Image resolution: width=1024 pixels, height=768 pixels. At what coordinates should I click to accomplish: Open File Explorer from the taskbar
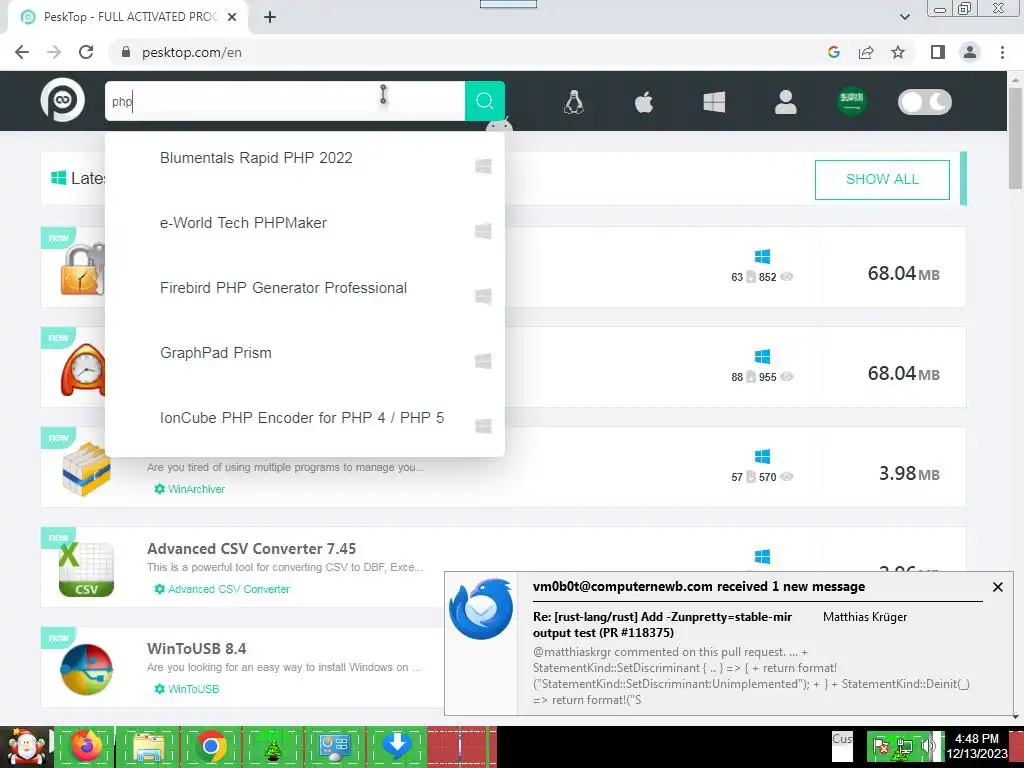[148, 747]
